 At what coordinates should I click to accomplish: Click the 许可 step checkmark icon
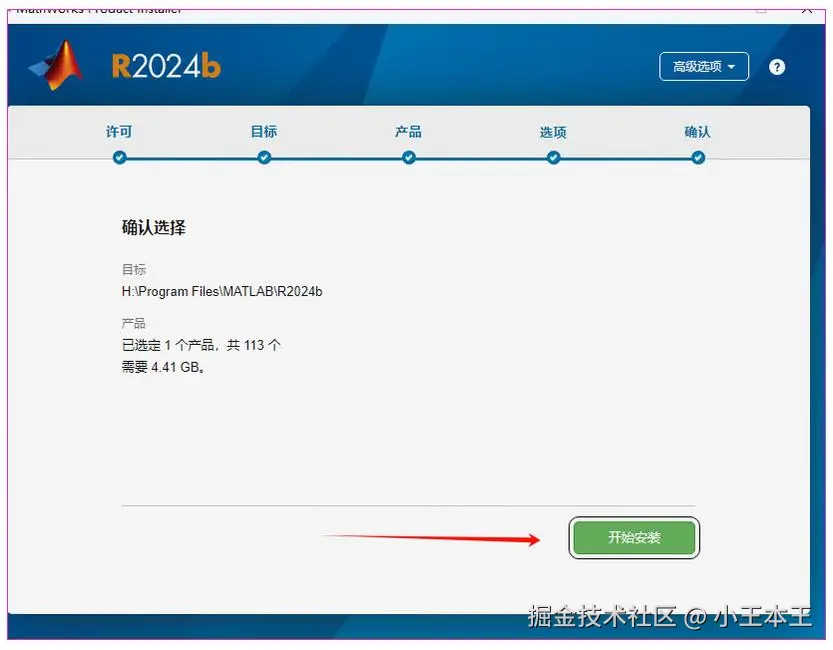click(x=119, y=157)
